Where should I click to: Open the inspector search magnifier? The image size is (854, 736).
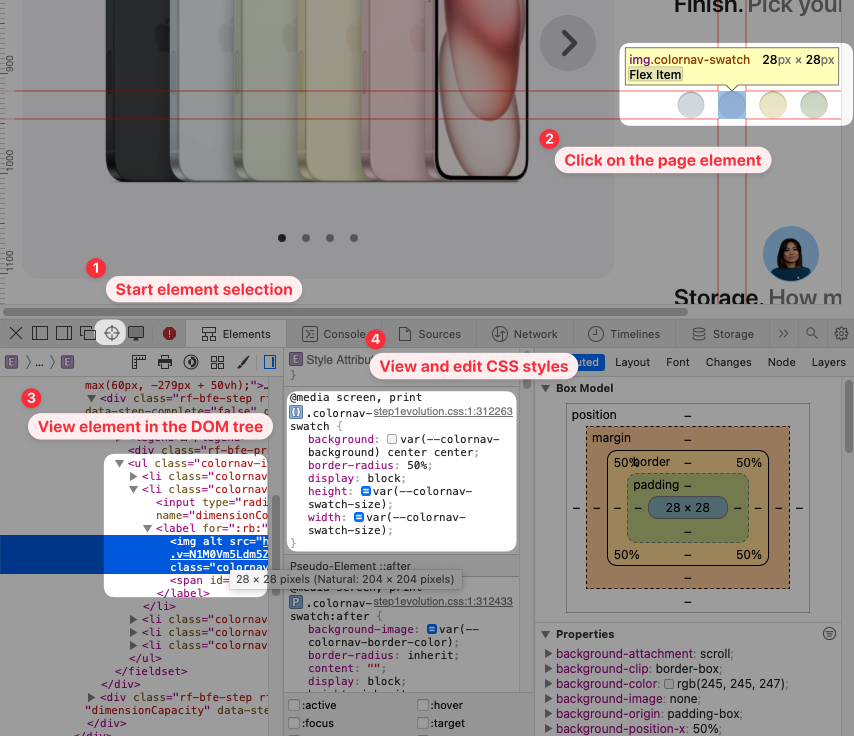(812, 333)
